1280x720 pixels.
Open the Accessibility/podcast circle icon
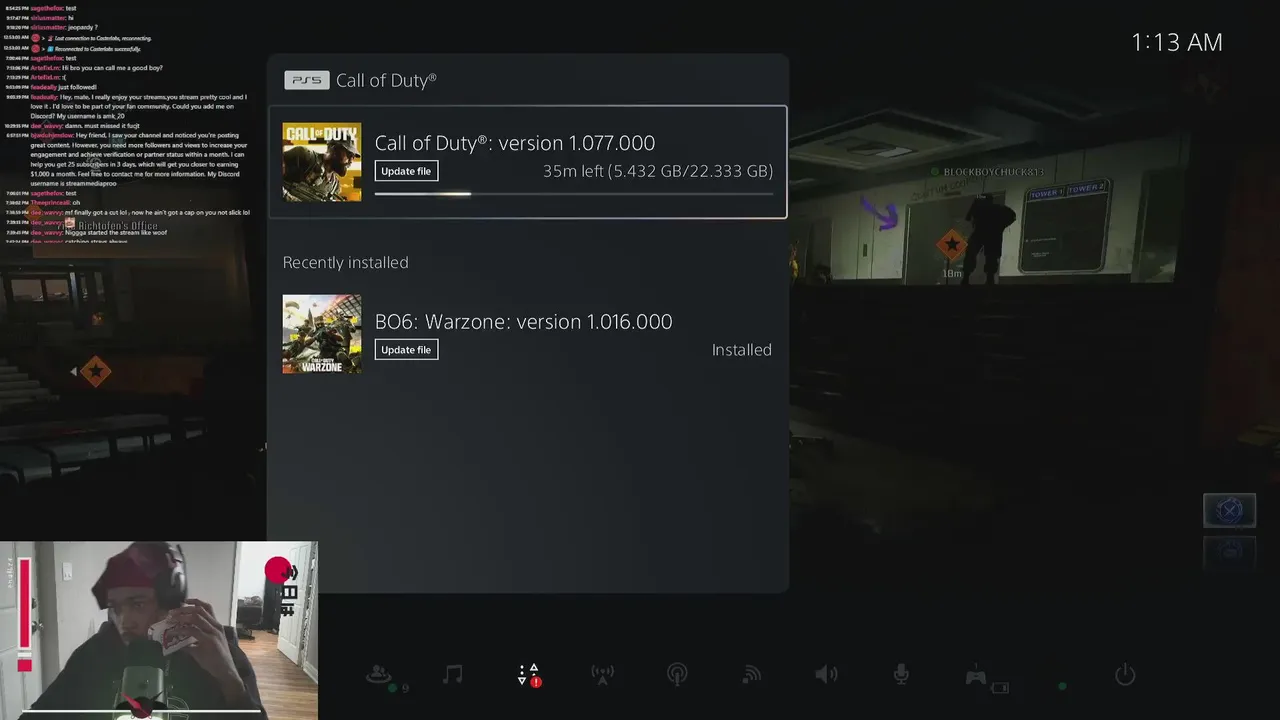[x=677, y=675]
